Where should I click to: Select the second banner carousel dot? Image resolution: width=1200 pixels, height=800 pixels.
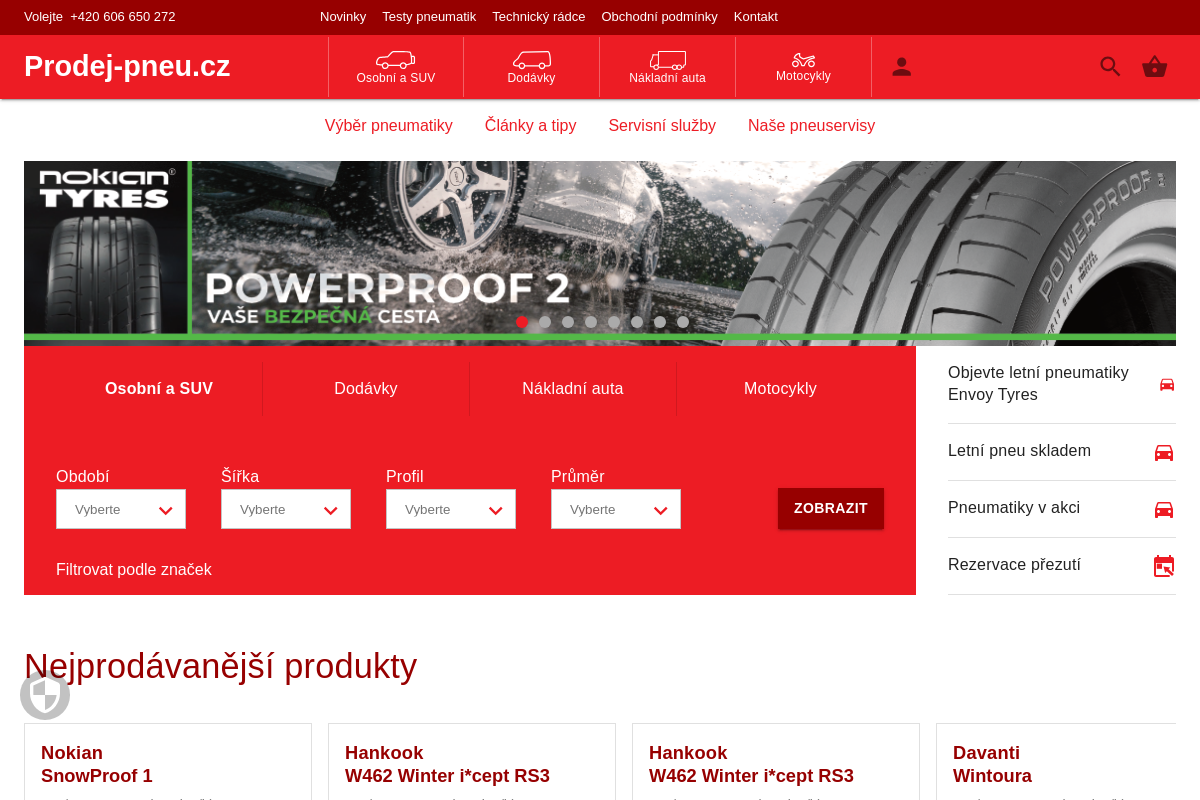[545, 322]
